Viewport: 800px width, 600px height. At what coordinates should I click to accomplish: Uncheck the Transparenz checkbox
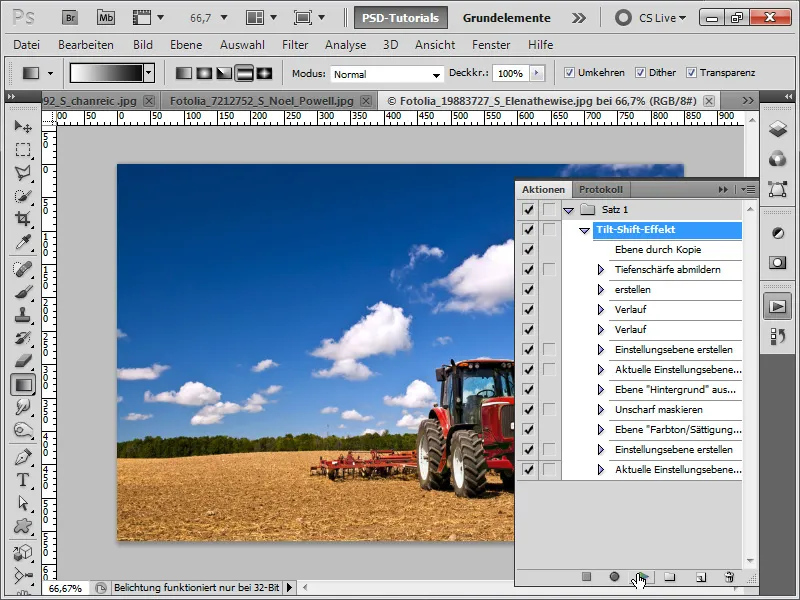click(x=691, y=73)
